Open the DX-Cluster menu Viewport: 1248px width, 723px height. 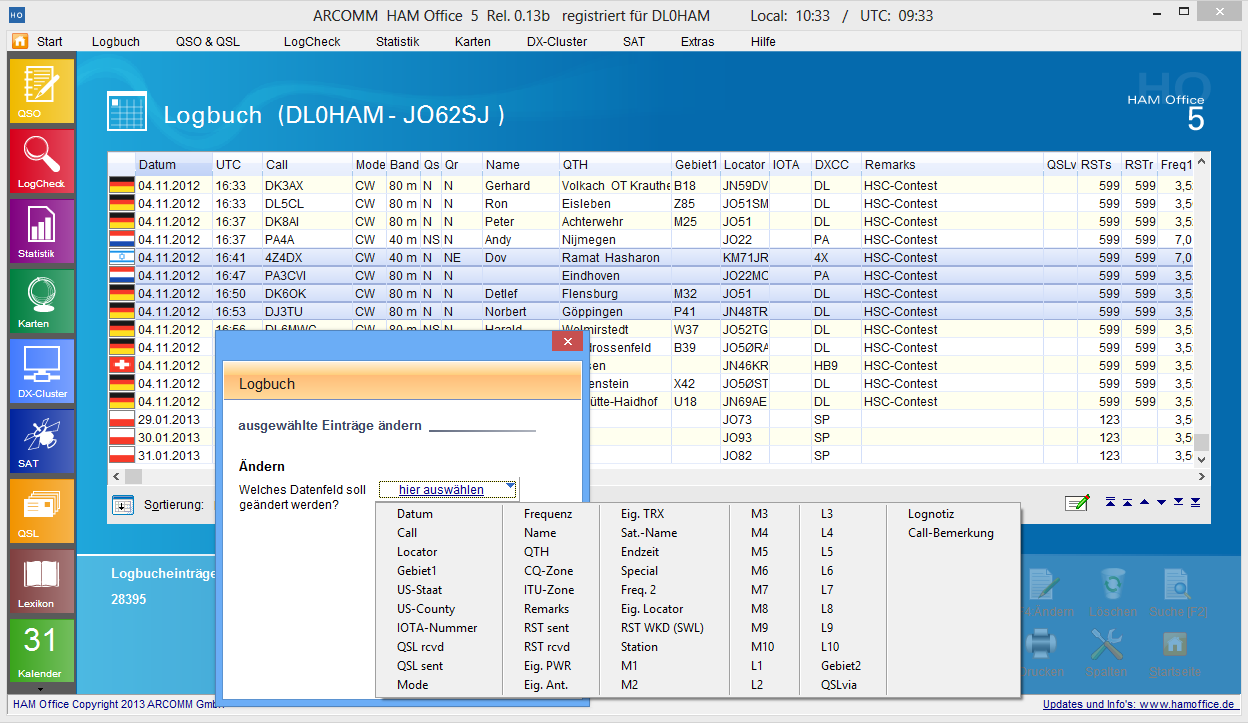pyautogui.click(x=557, y=42)
